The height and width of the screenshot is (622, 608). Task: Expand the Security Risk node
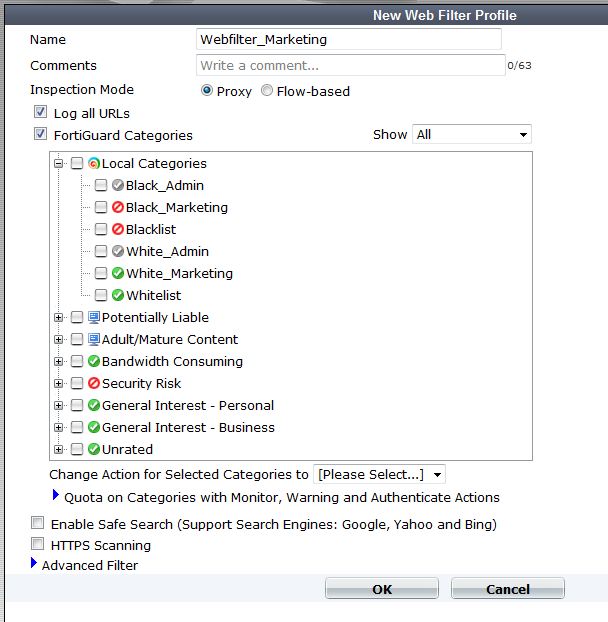pyautogui.click(x=58, y=383)
